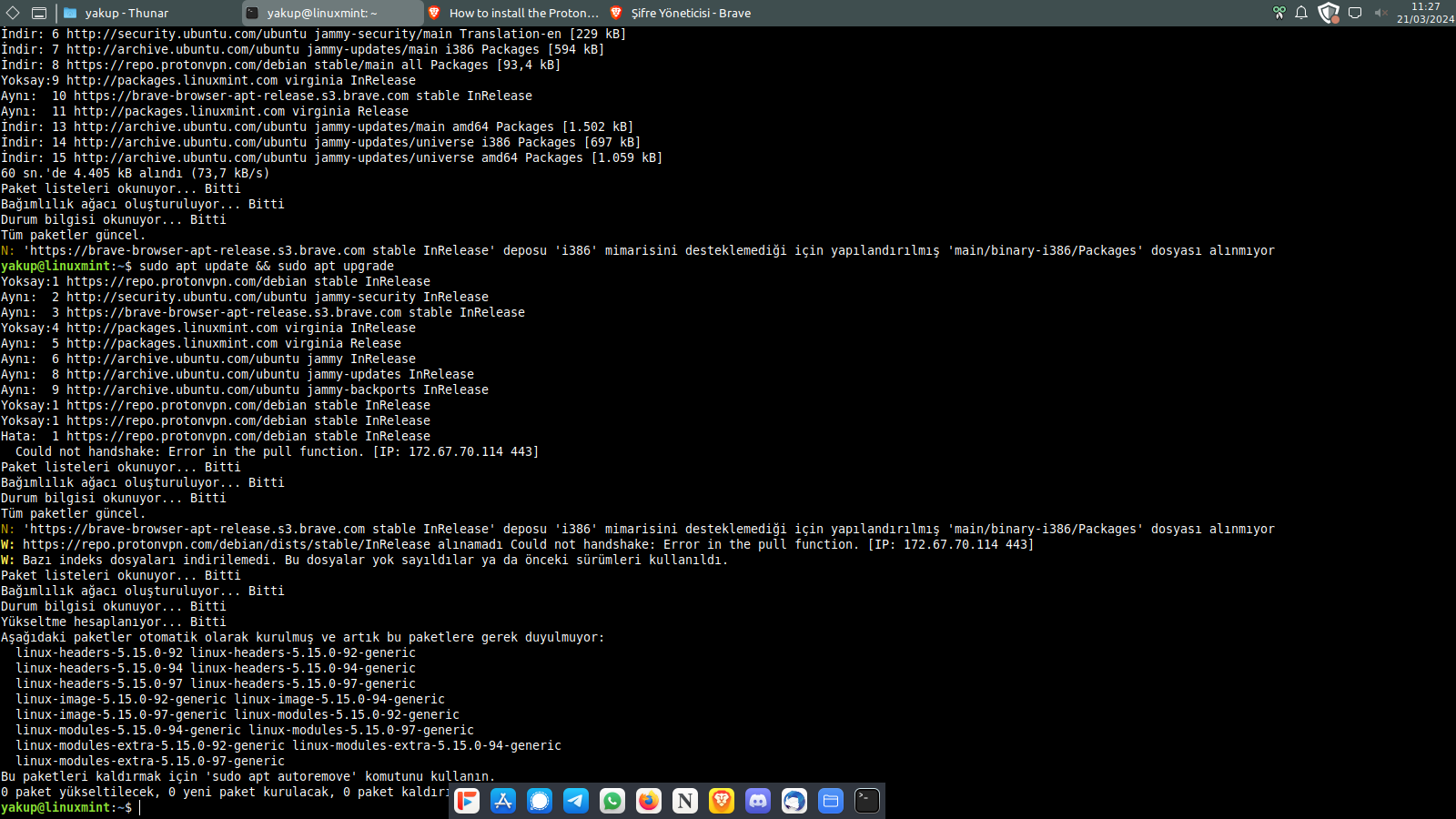Screen dimensions: 1456x819
Task: Click 'linux-image-5.15.0-97-generic' package line
Action: click(238, 714)
